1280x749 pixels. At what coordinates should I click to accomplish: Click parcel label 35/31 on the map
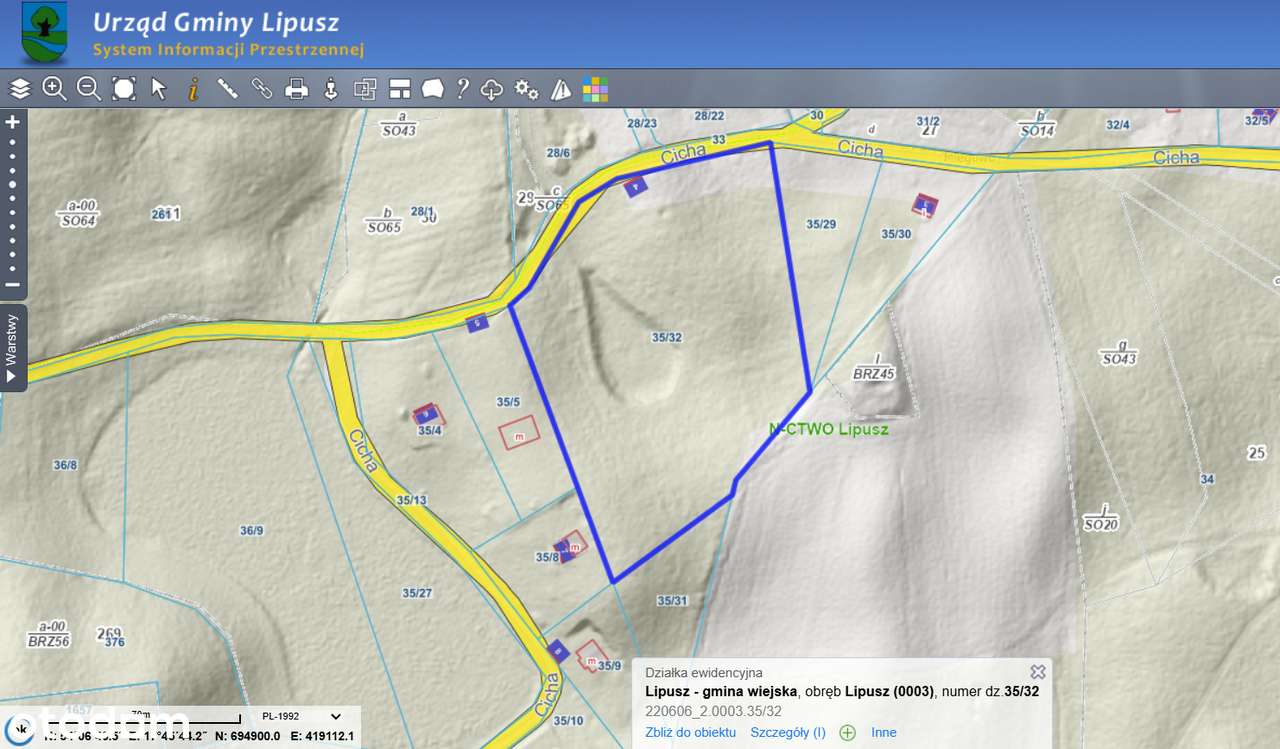pos(672,601)
